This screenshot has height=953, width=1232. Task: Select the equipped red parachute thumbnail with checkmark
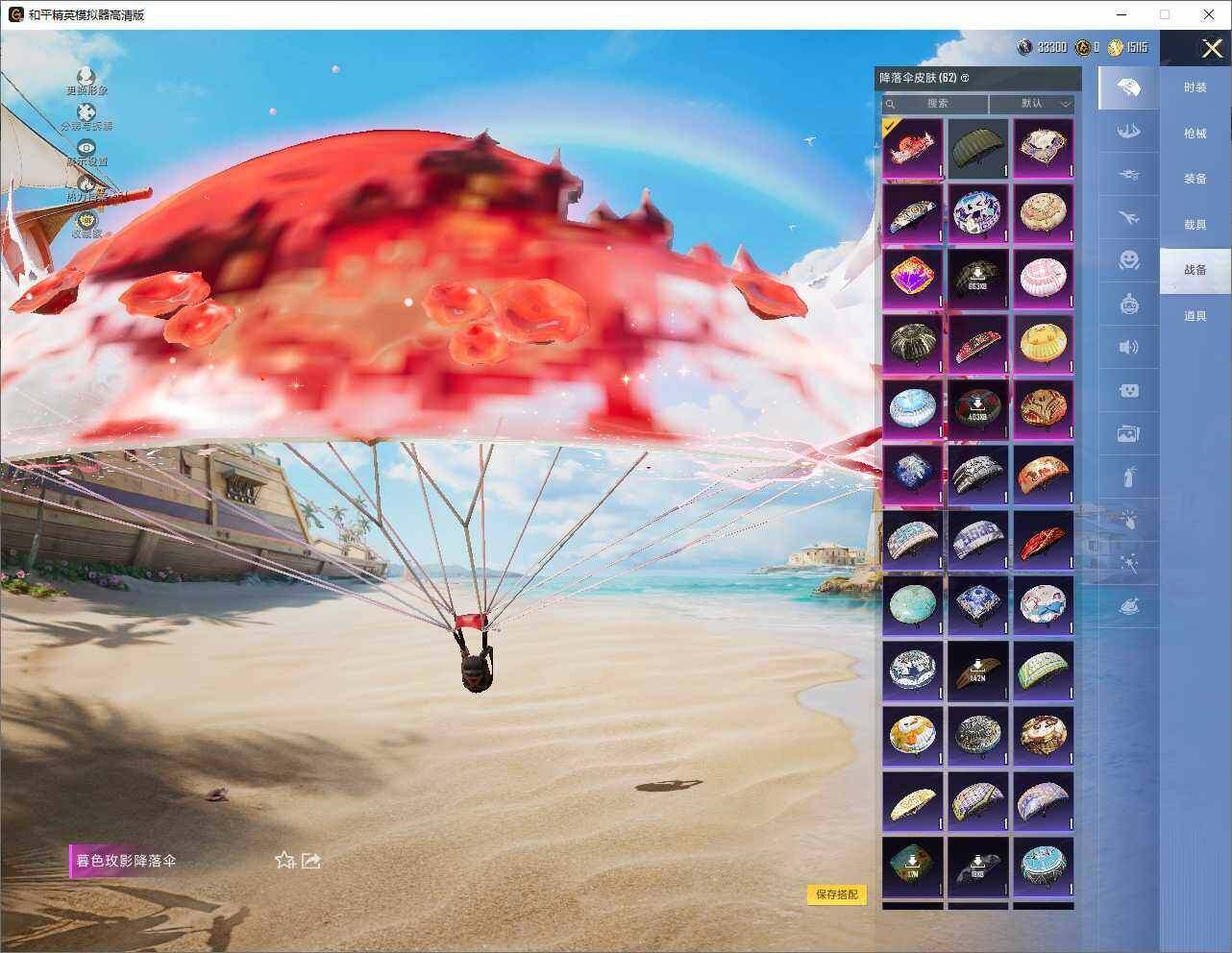click(913, 148)
